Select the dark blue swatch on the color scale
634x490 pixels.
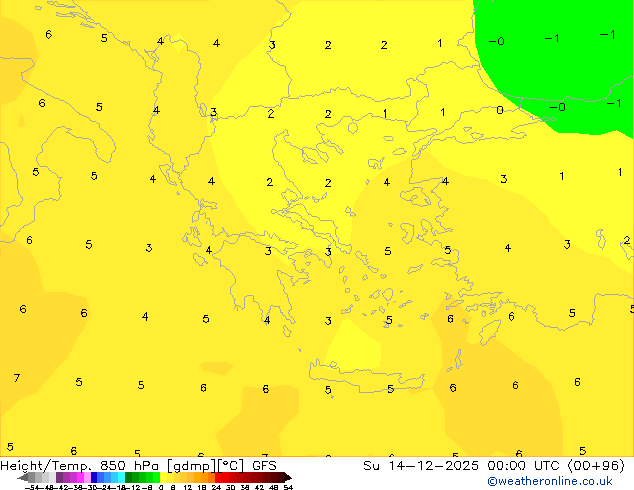(x=94, y=477)
